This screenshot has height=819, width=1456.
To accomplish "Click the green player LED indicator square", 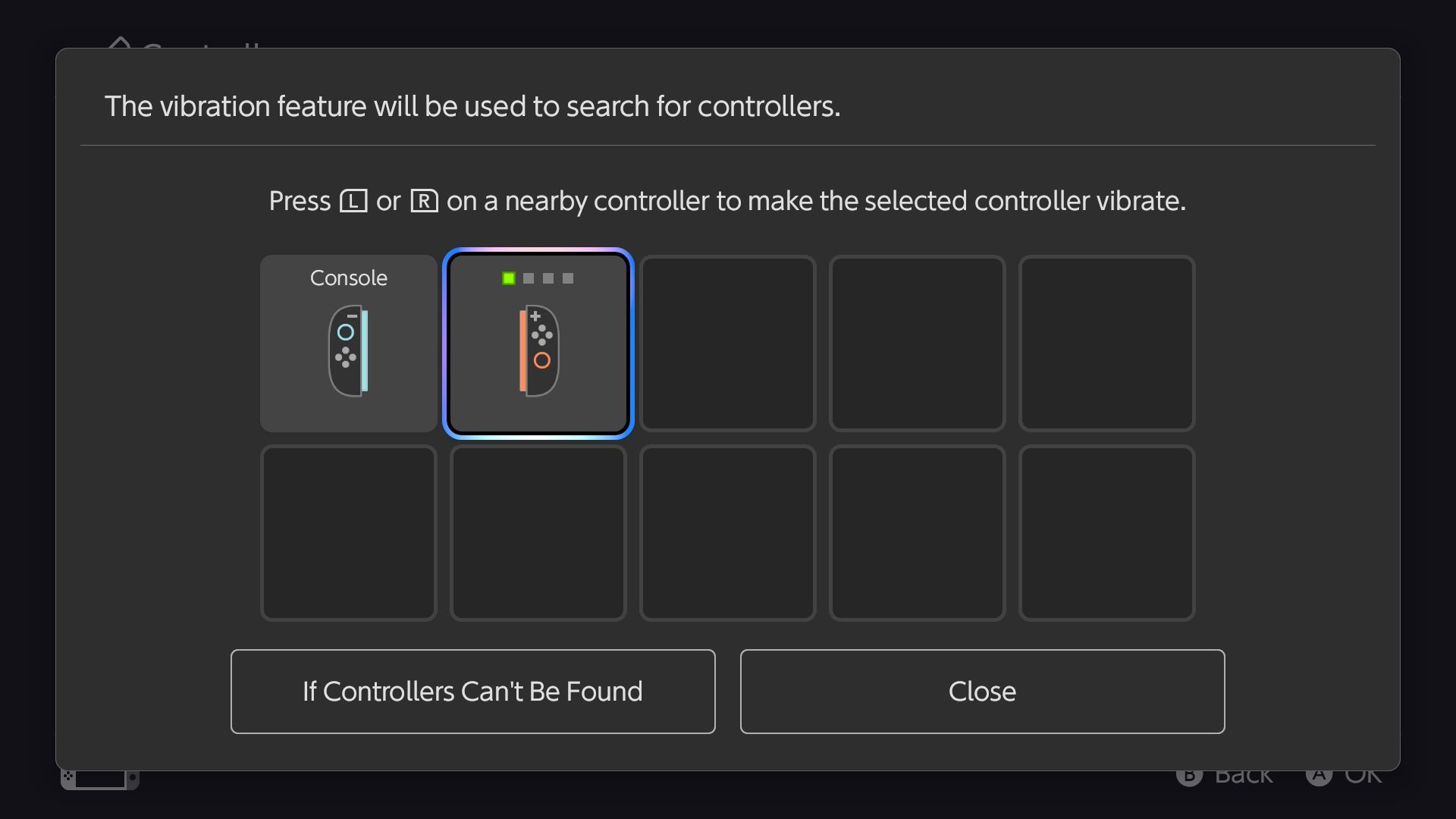I will [509, 278].
